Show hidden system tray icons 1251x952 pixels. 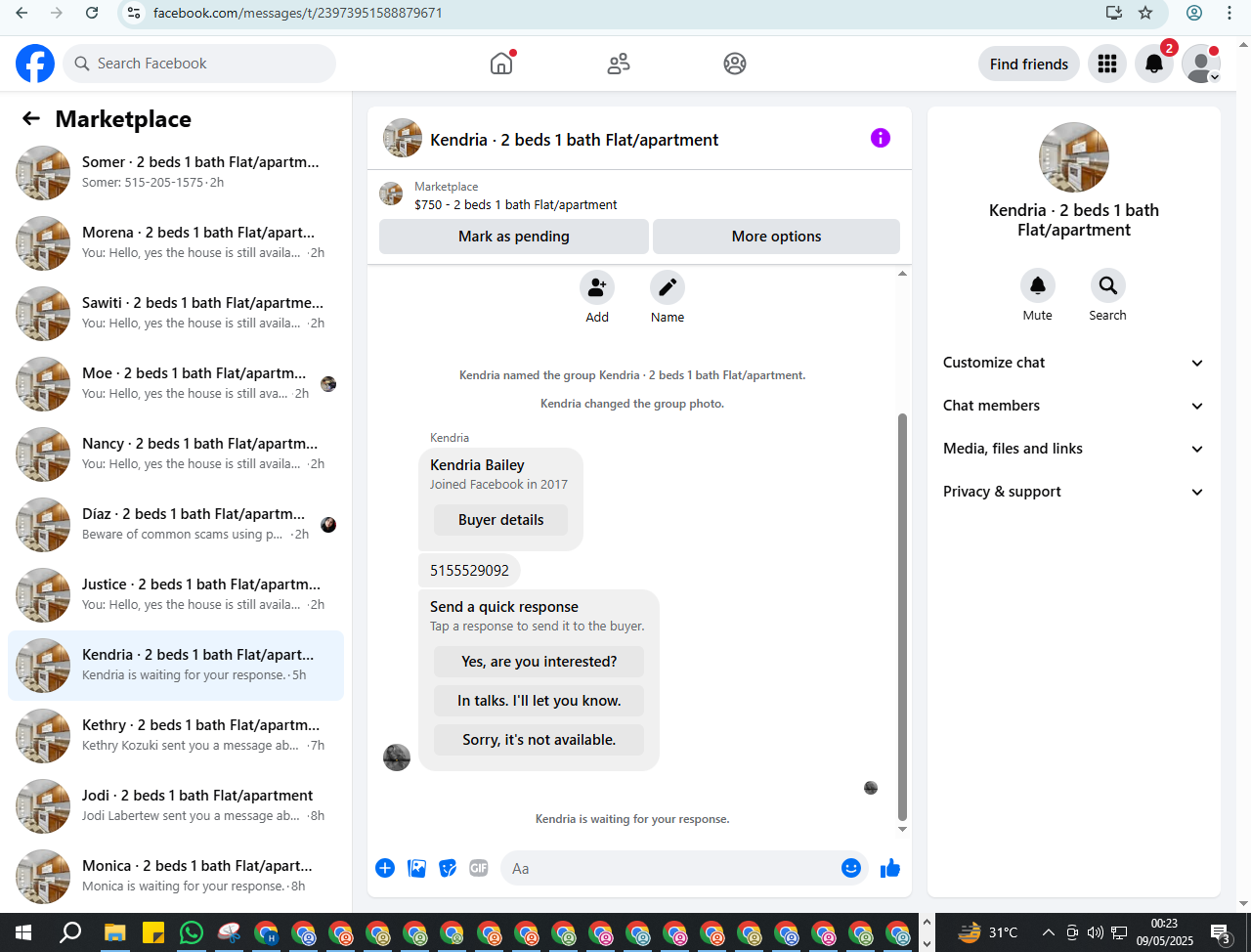point(1048,932)
